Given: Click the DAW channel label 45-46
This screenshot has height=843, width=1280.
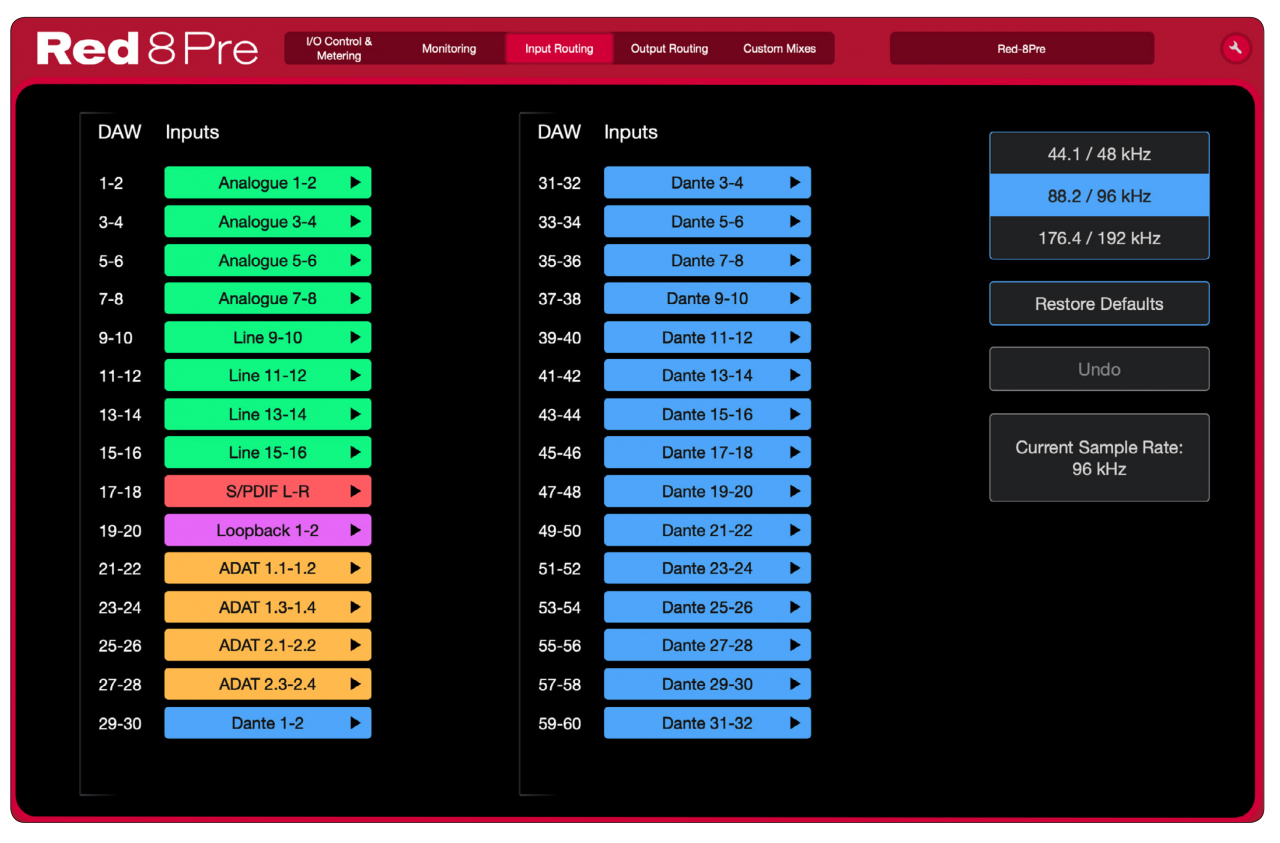Looking at the screenshot, I should (559, 453).
